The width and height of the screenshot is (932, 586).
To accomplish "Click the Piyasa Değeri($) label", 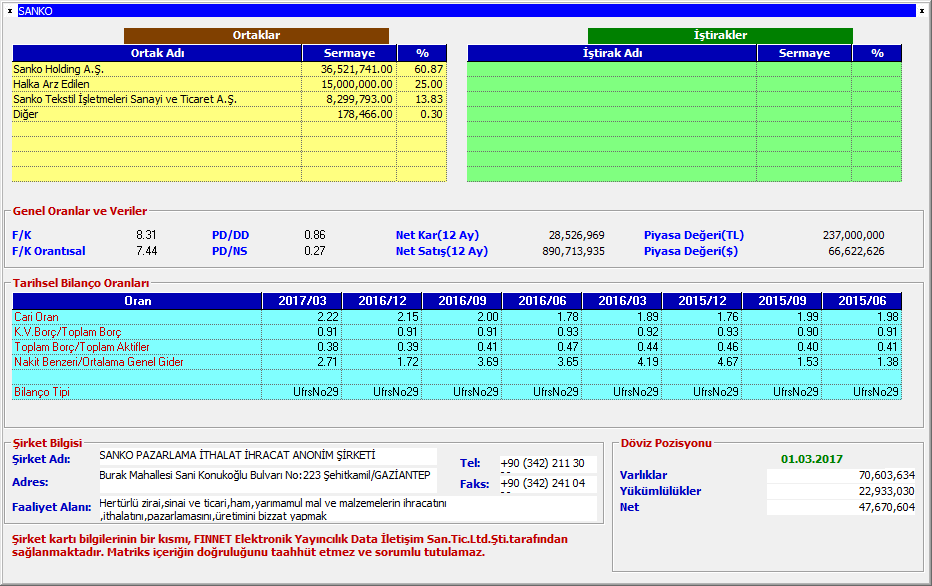I will coord(691,251).
